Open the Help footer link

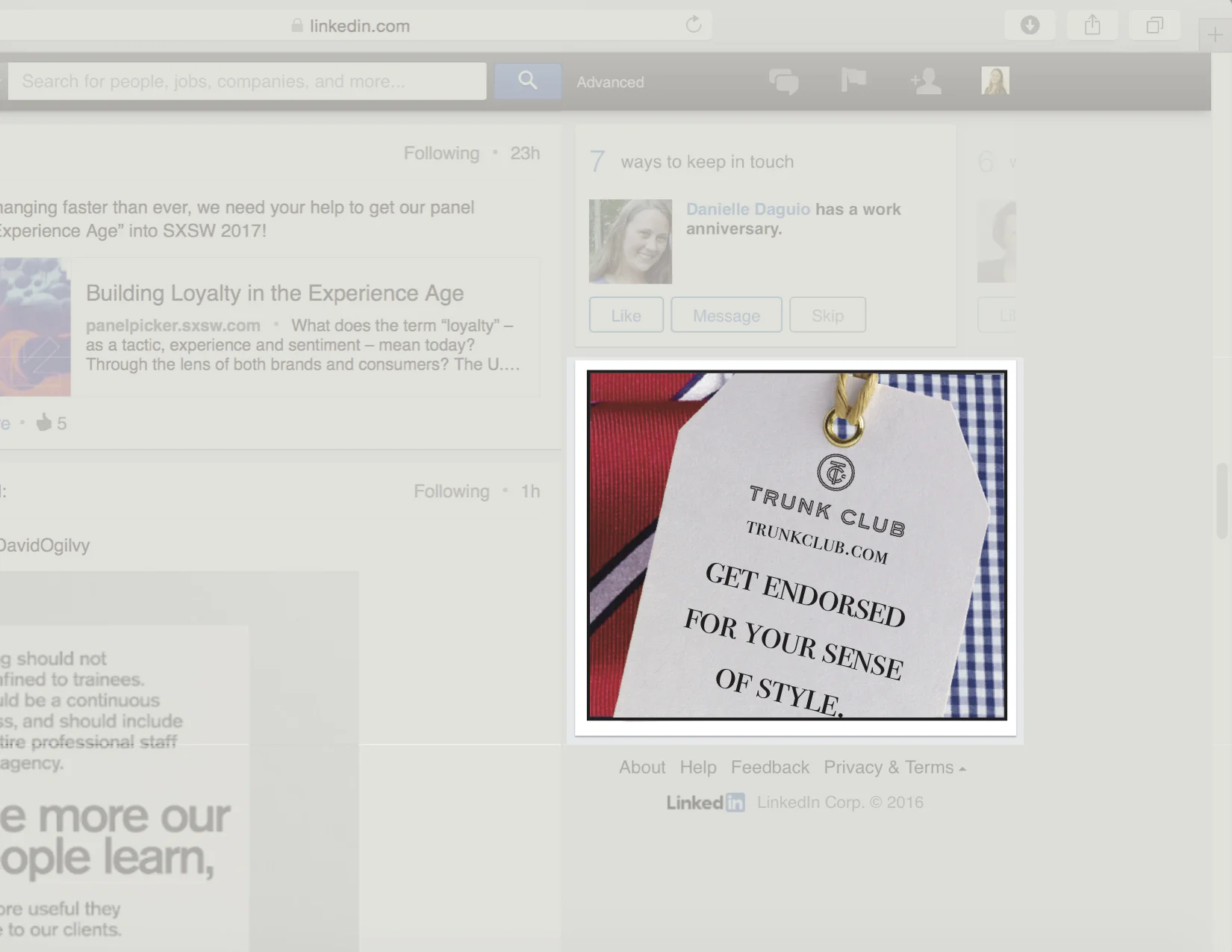coord(697,767)
